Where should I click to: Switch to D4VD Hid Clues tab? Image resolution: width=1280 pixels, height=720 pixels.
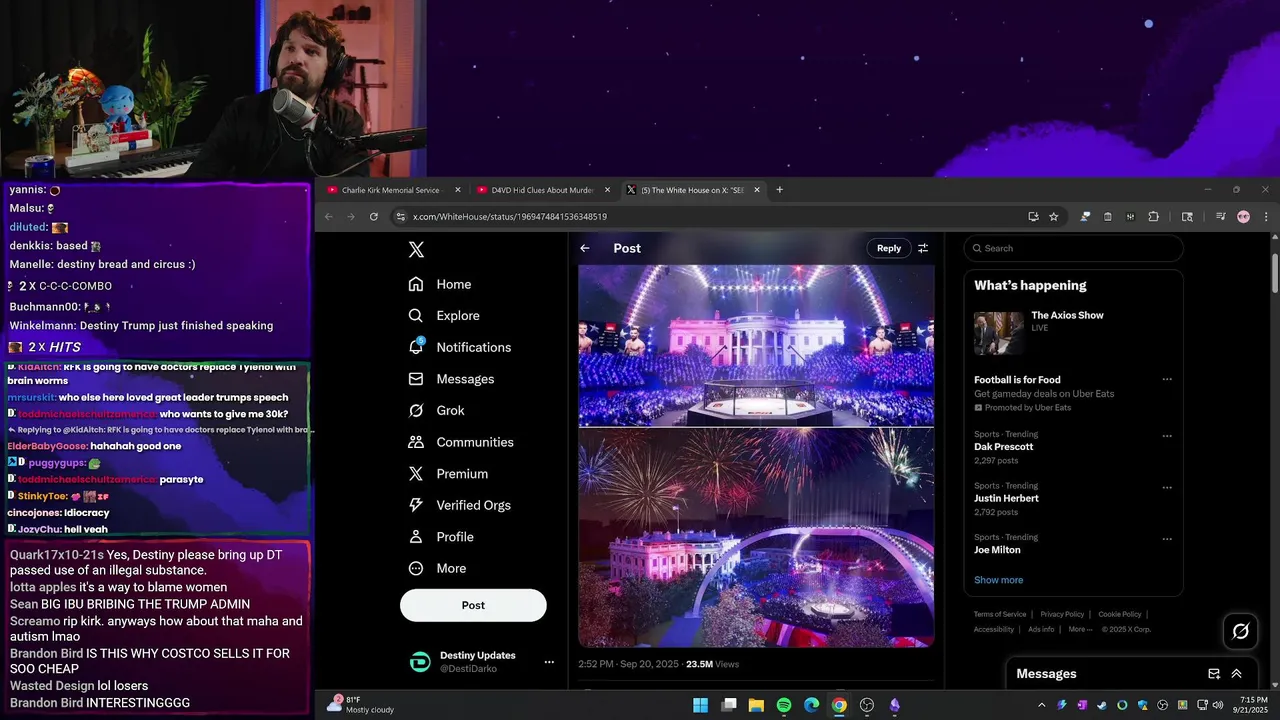[542, 190]
